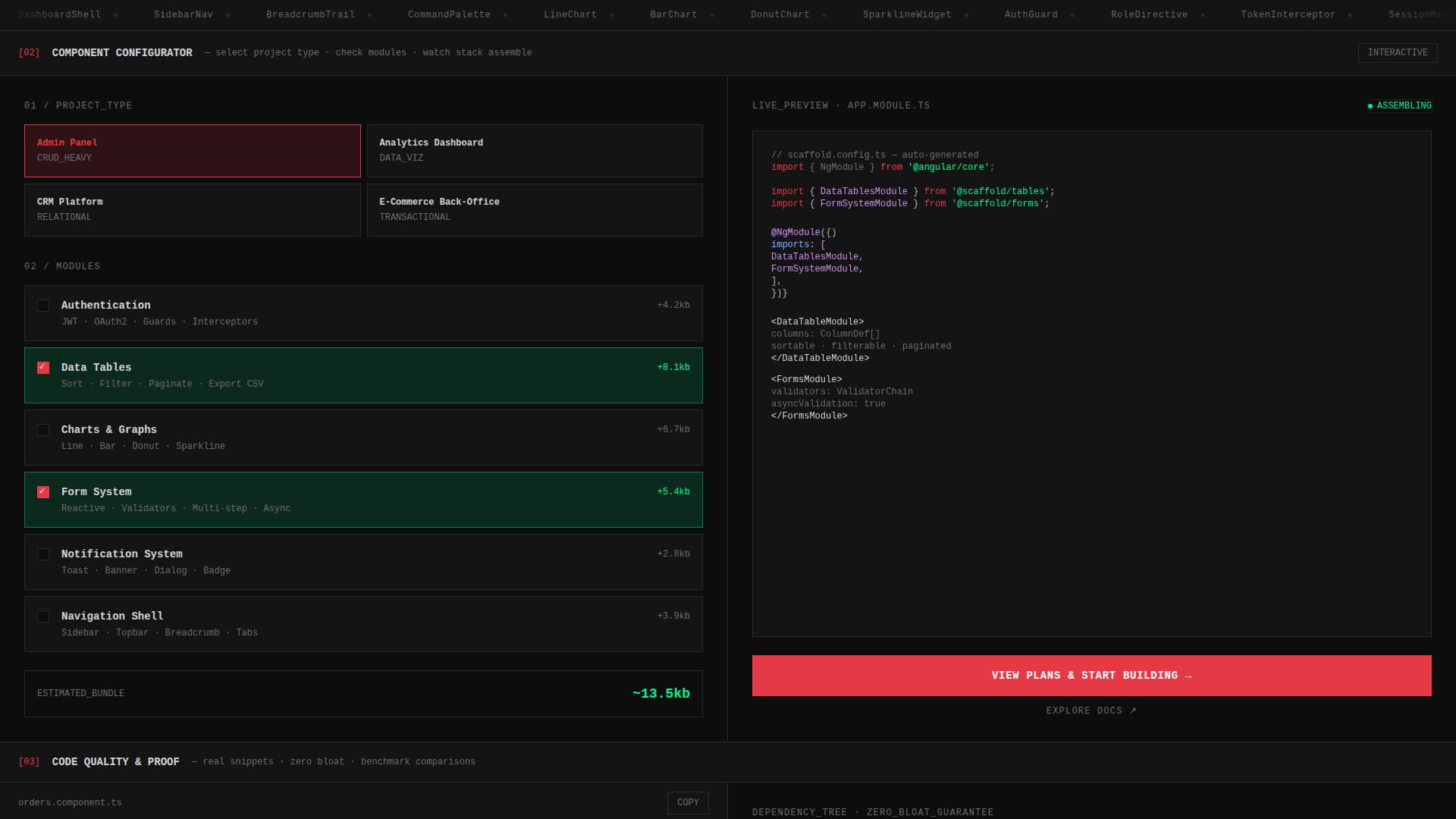
Task: Click the ASSEMBLING status indicator
Action: pos(1400,106)
